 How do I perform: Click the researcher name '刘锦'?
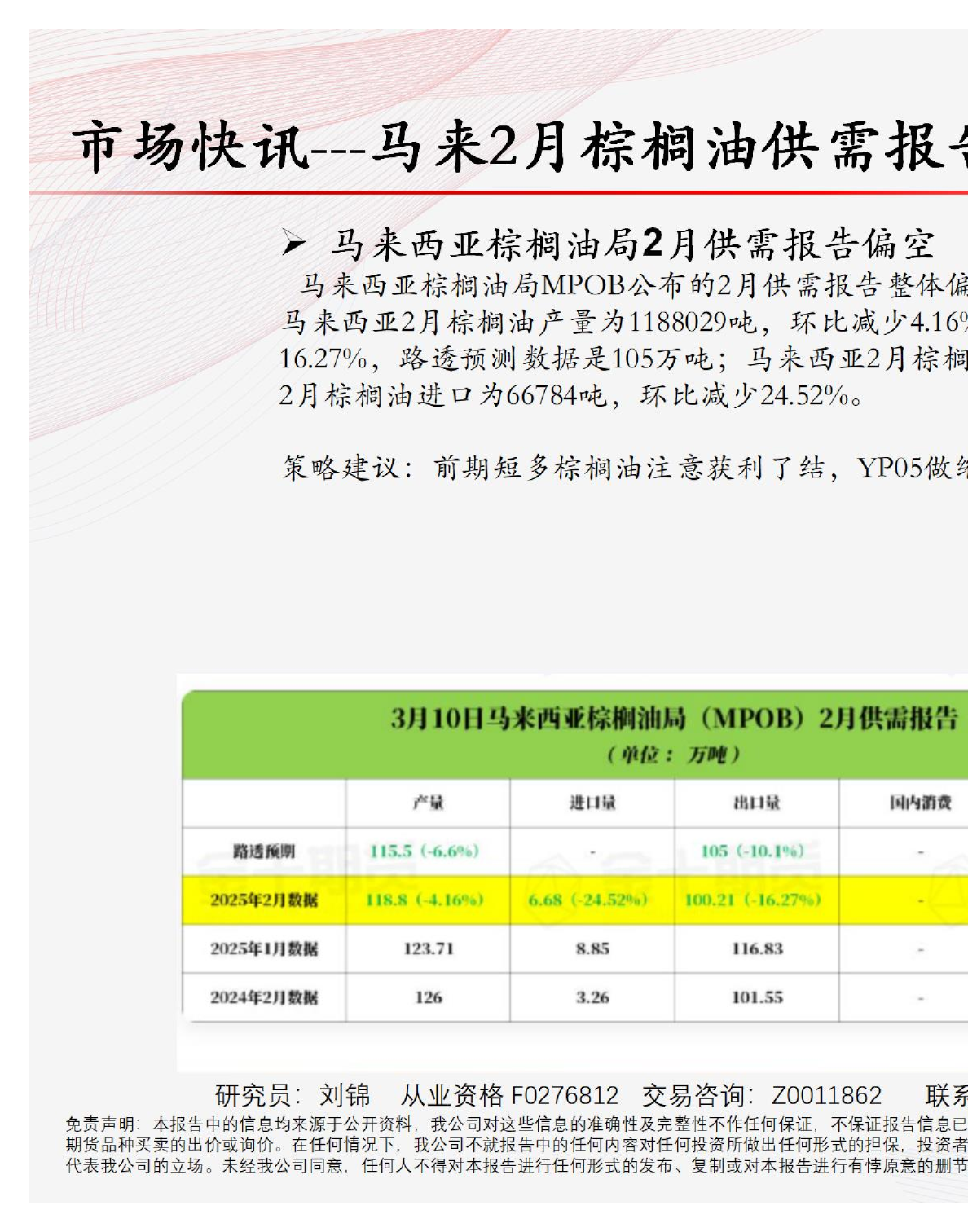(x=345, y=1095)
